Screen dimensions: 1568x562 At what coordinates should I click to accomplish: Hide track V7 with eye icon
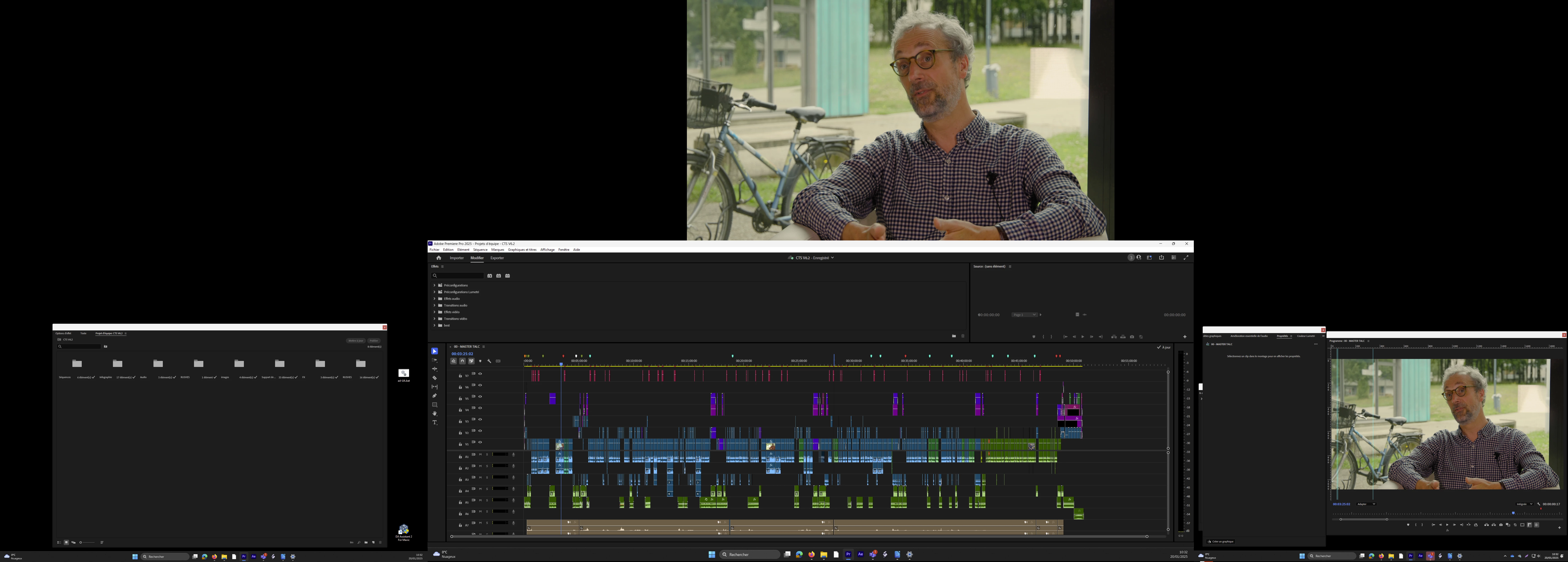pyautogui.click(x=480, y=374)
